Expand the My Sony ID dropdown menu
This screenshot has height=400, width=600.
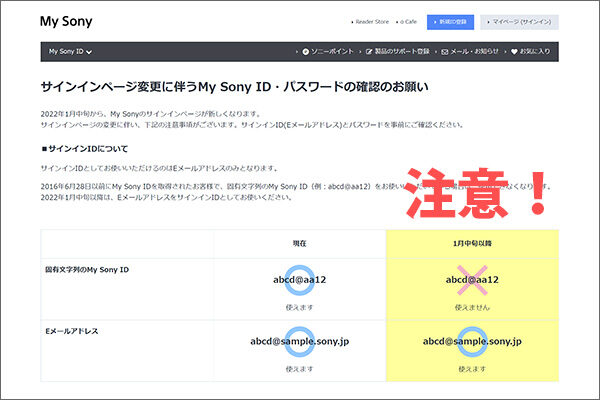tap(70, 51)
